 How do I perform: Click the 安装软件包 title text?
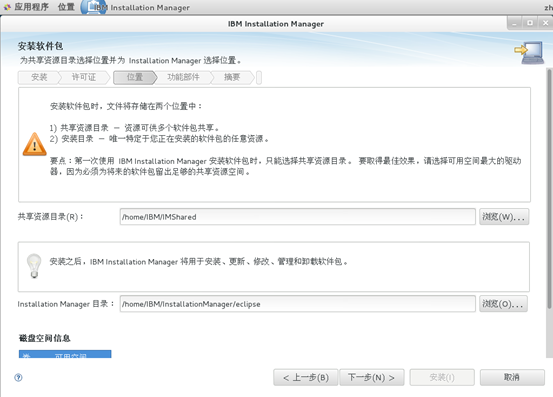coord(40,46)
